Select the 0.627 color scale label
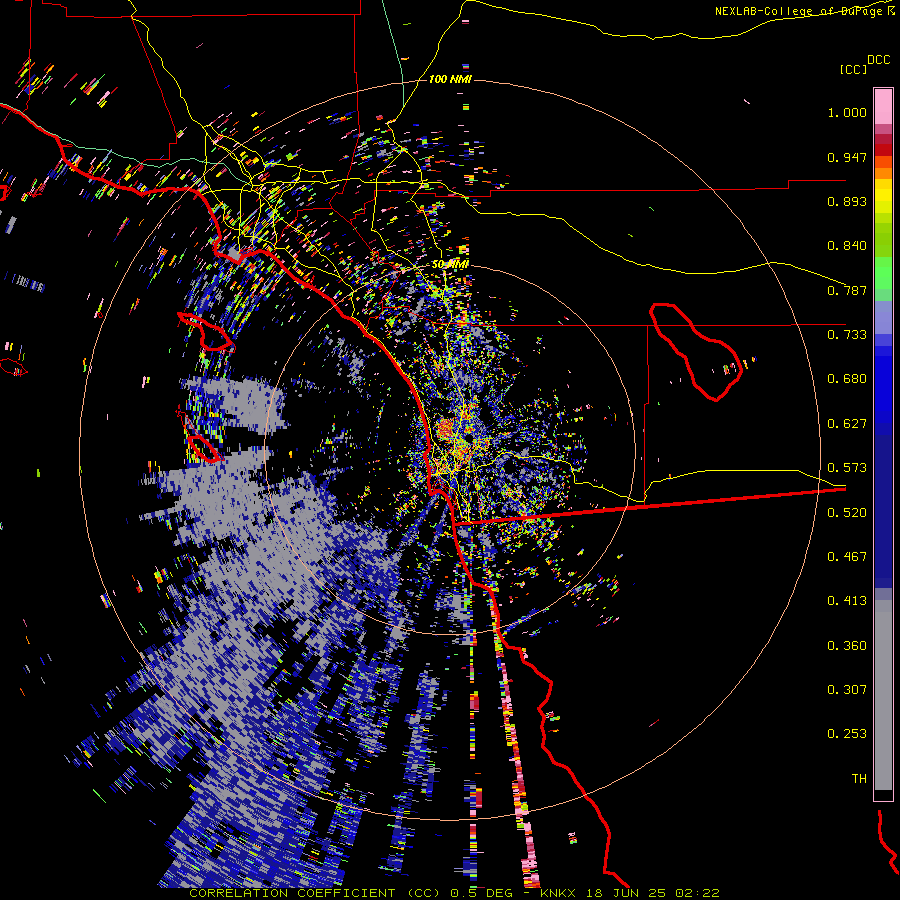Viewport: 900px width, 900px height. point(847,424)
